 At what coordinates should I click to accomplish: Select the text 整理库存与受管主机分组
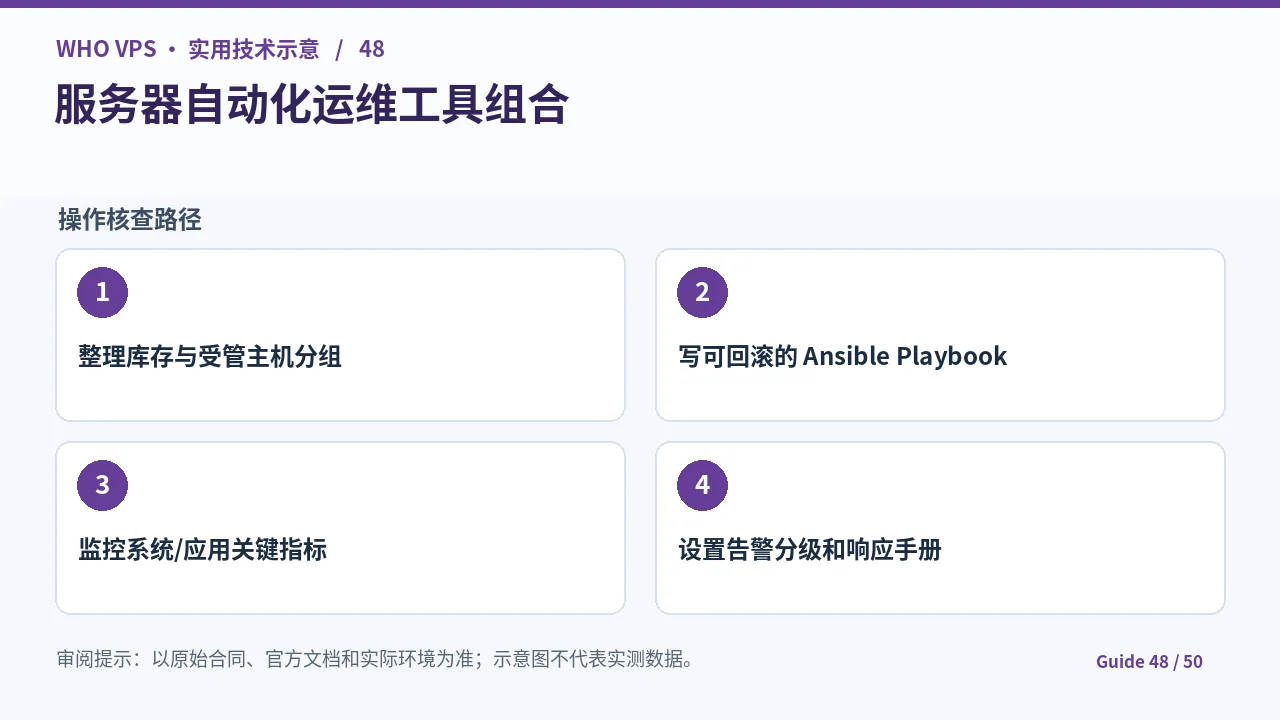coord(210,356)
